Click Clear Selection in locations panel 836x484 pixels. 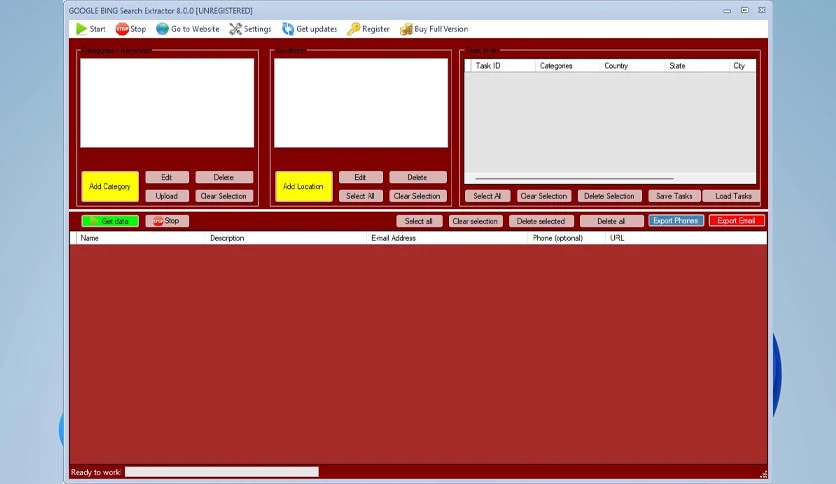click(417, 196)
